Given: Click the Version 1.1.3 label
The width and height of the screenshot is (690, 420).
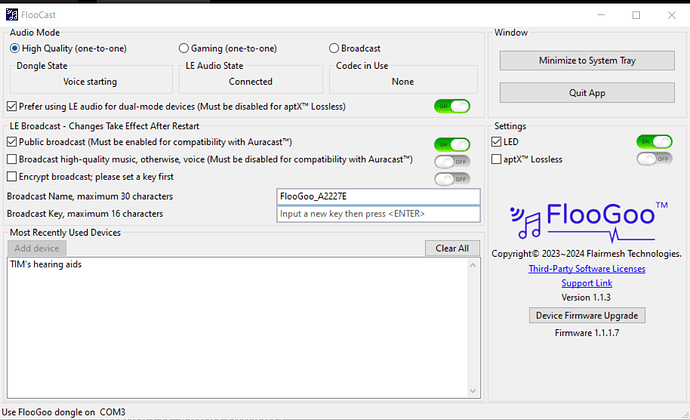Looking at the screenshot, I should point(586,298).
